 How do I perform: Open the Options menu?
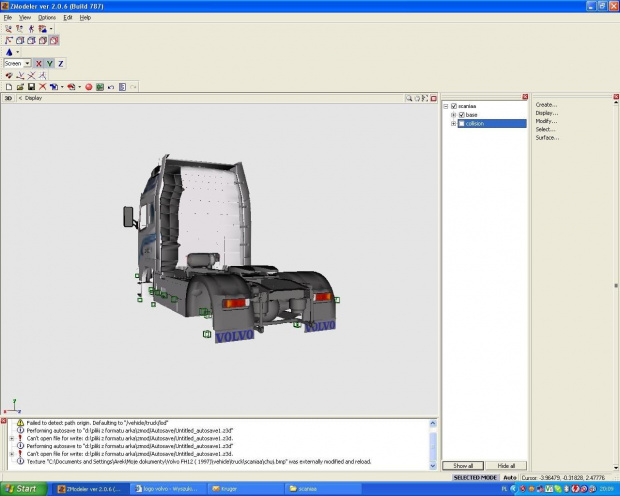[47, 17]
